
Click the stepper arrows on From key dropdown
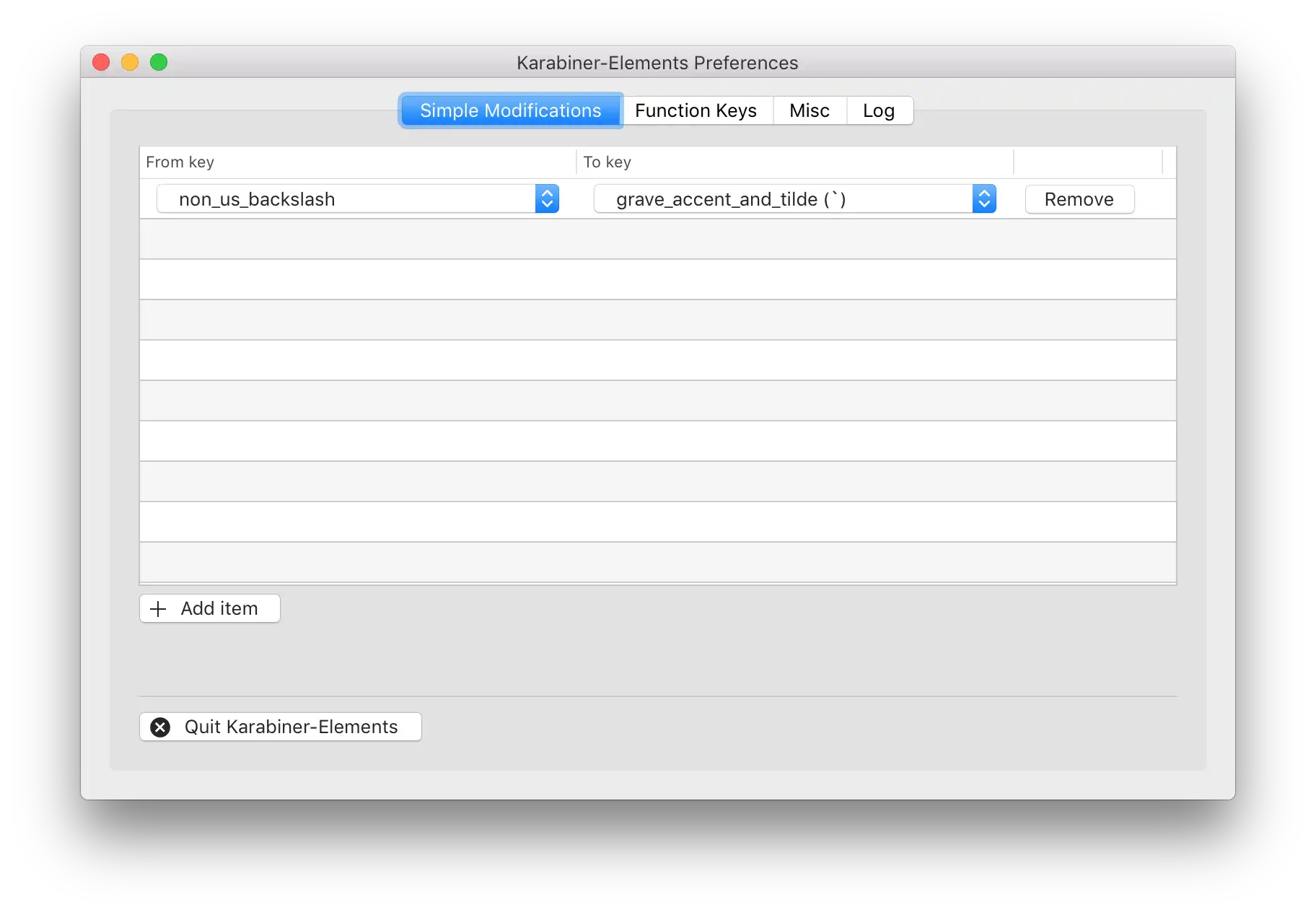[x=548, y=198]
